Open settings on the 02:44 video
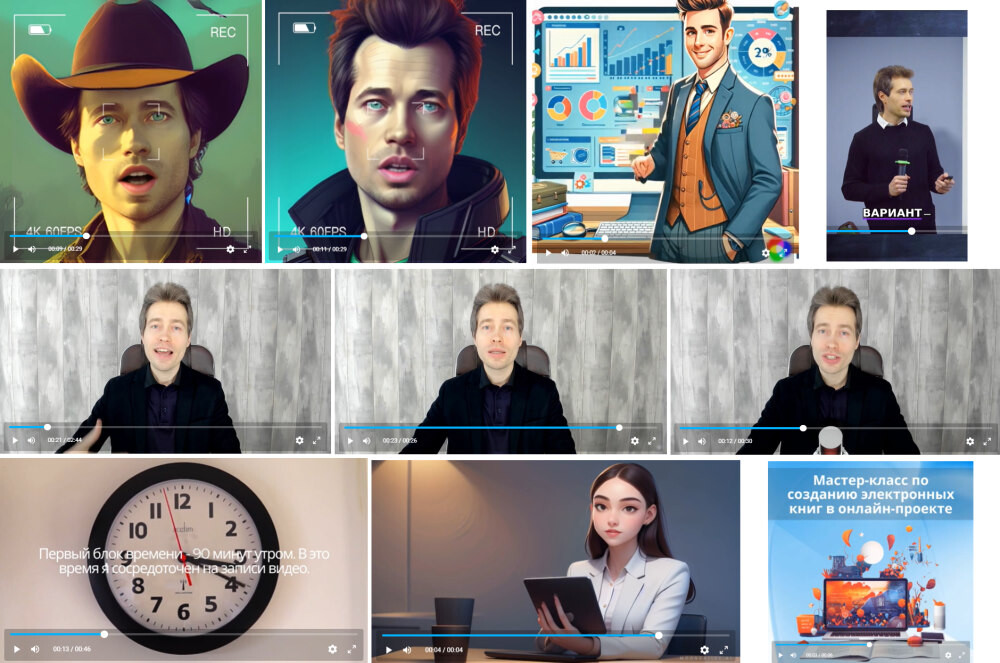The width and height of the screenshot is (1000, 663). tap(300, 441)
